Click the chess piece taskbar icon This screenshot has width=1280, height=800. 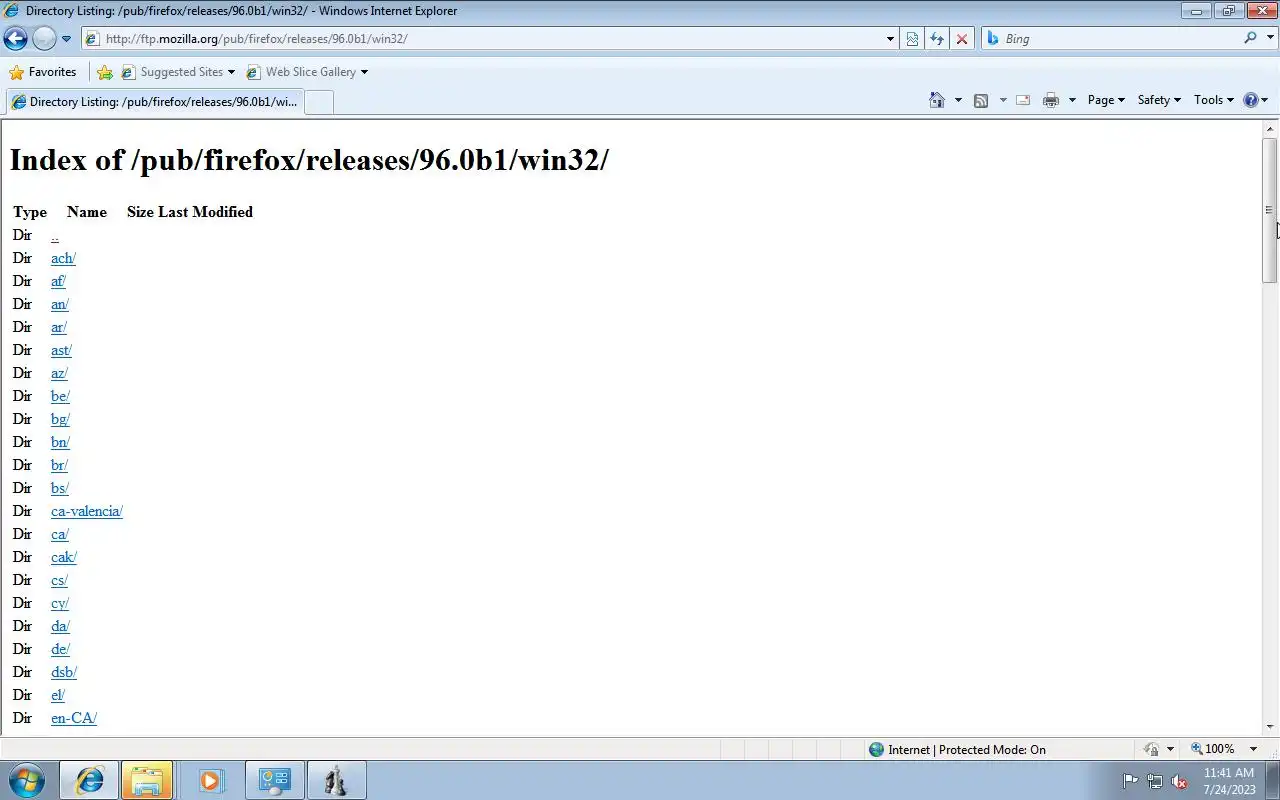[335, 780]
